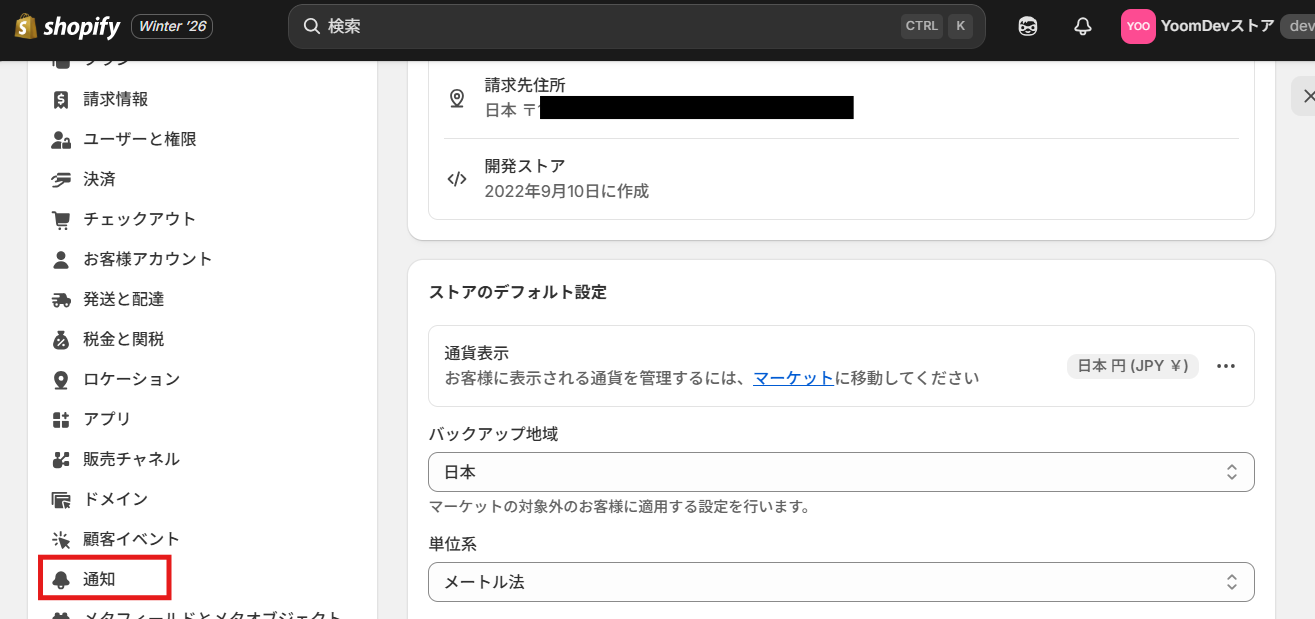Viewport: 1315px width, 619px height.
Task: Click the YOO store avatar
Action: tap(1138, 27)
